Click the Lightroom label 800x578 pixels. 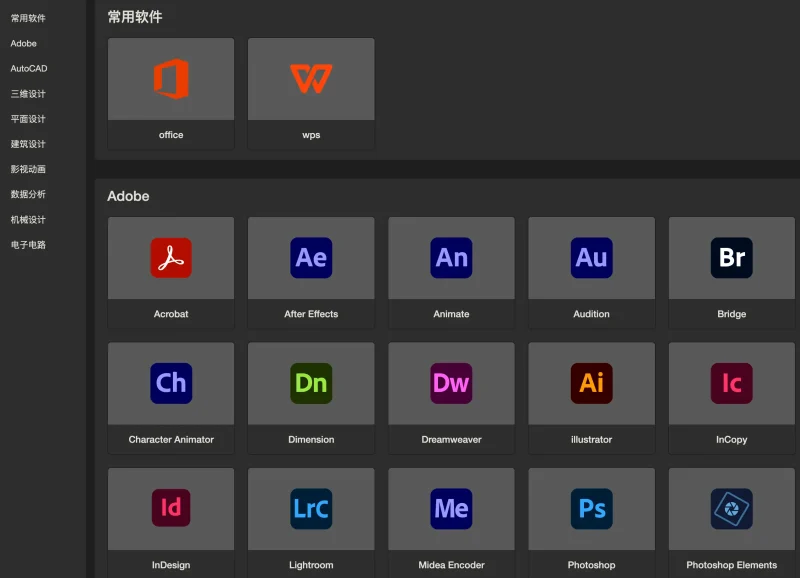[311, 565]
